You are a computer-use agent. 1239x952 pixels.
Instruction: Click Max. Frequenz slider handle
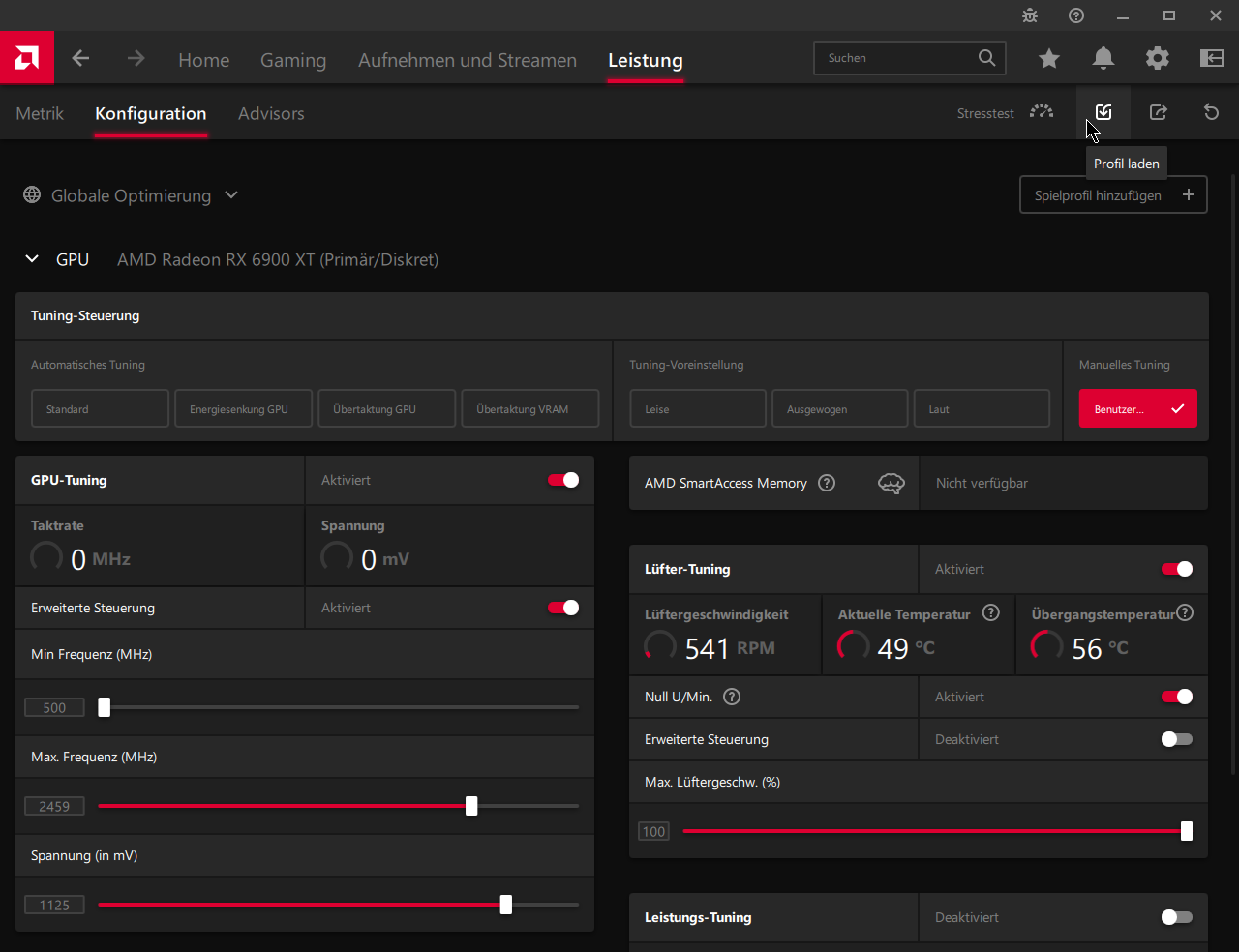click(471, 806)
